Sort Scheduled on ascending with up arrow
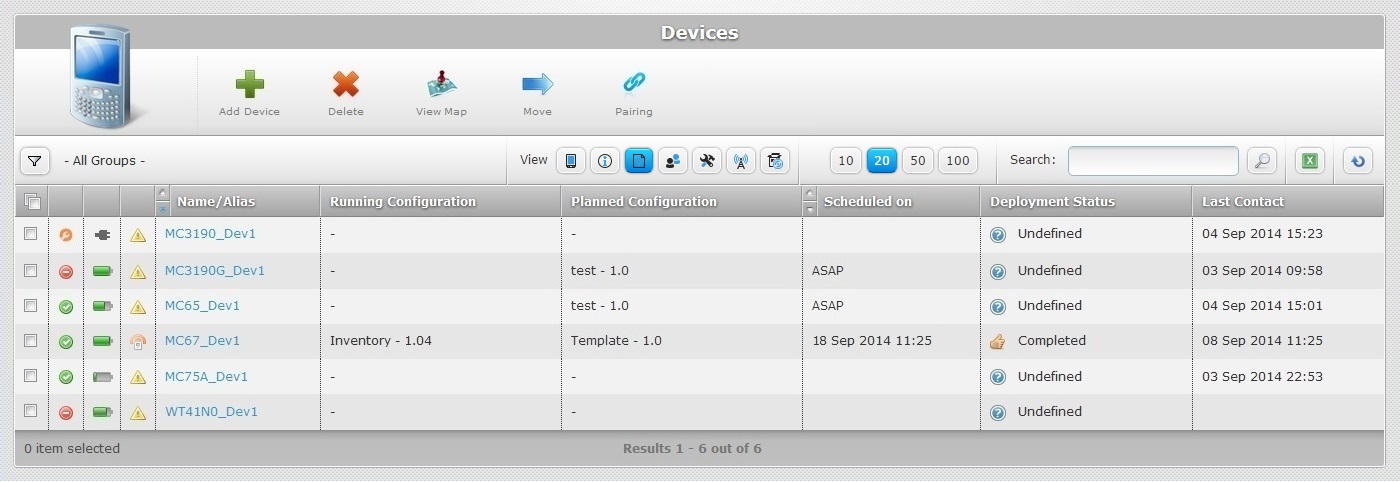The width and height of the screenshot is (1400, 482). (x=810, y=194)
